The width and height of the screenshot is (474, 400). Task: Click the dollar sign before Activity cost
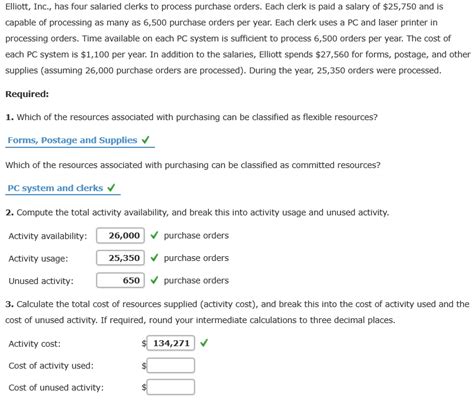point(144,343)
